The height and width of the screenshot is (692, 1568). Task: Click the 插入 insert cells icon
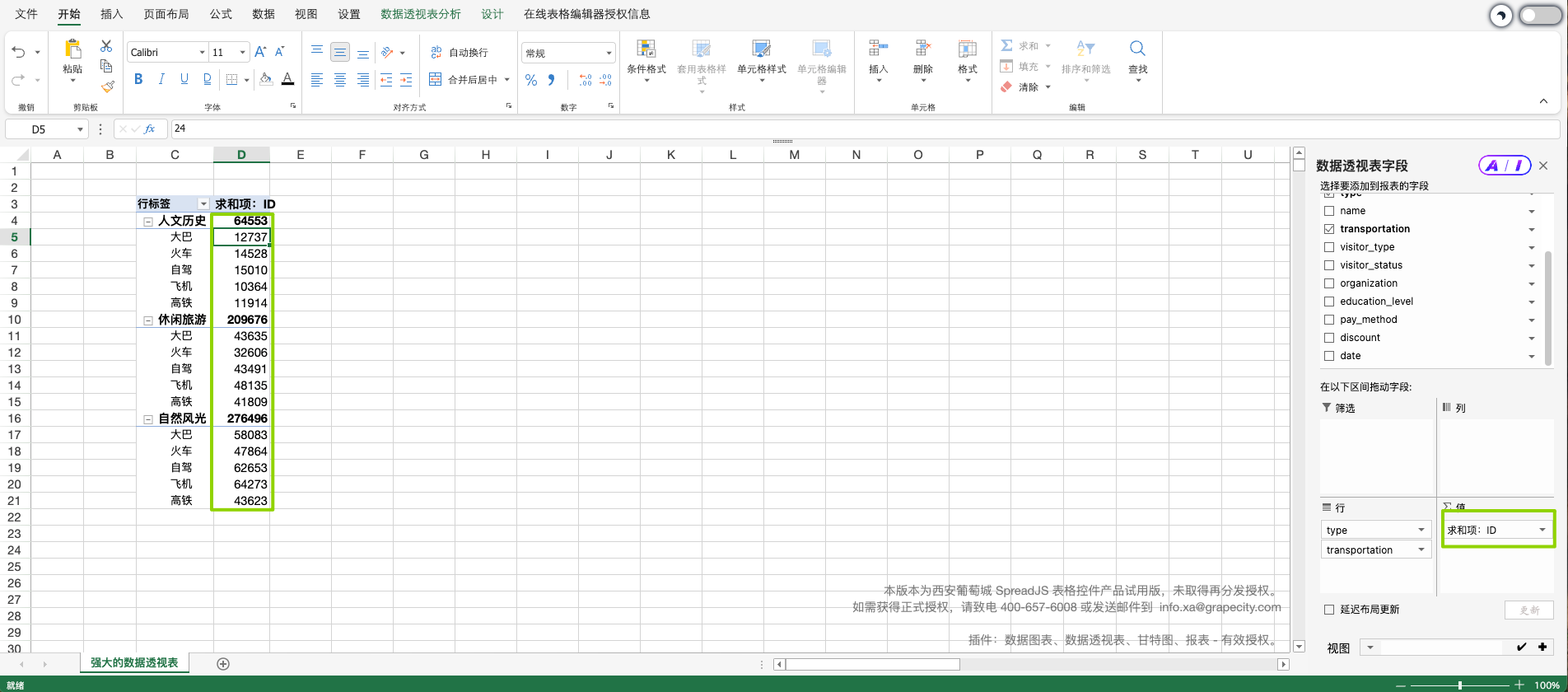(879, 49)
